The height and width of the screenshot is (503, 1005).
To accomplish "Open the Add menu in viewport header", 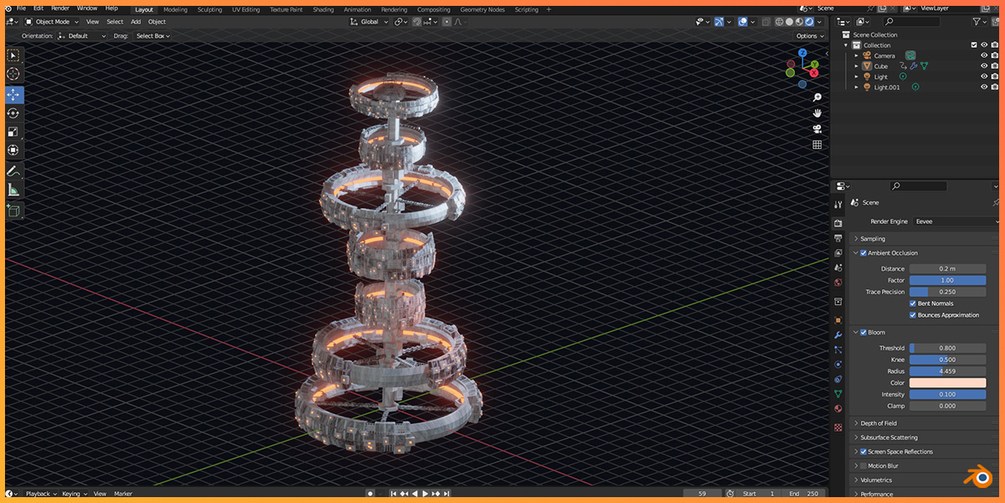I will 136,22.
